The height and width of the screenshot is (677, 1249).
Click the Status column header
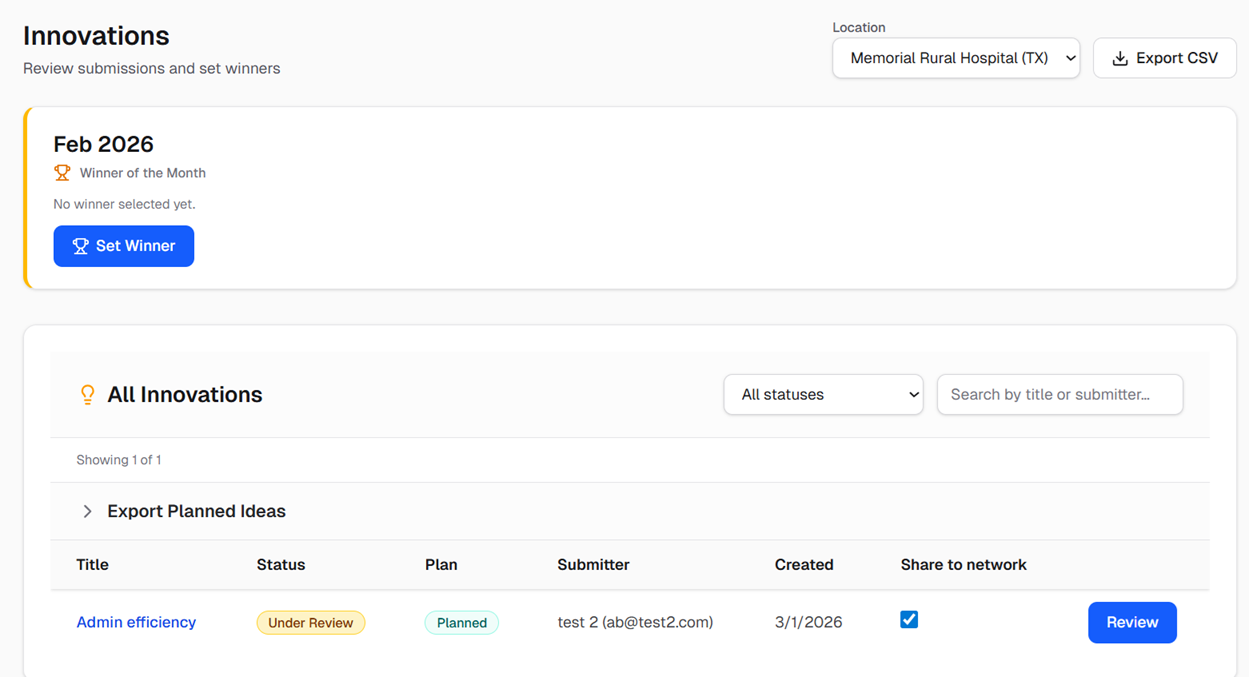[x=280, y=565]
